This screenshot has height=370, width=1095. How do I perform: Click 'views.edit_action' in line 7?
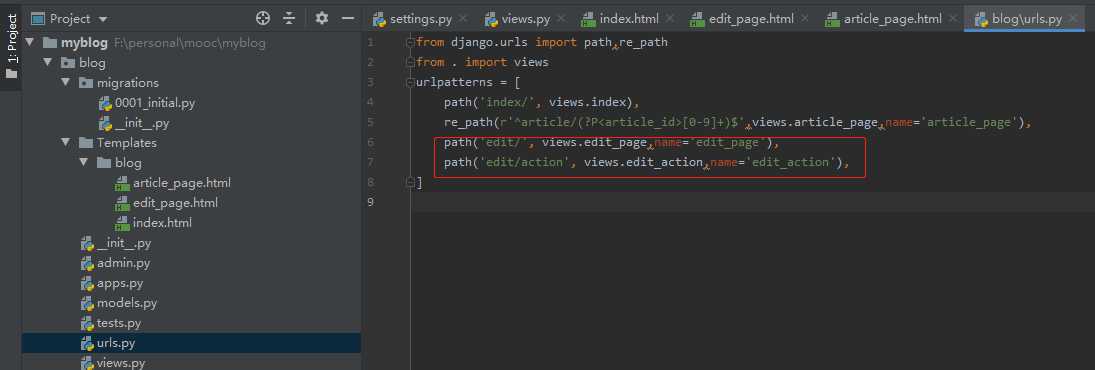(643, 163)
